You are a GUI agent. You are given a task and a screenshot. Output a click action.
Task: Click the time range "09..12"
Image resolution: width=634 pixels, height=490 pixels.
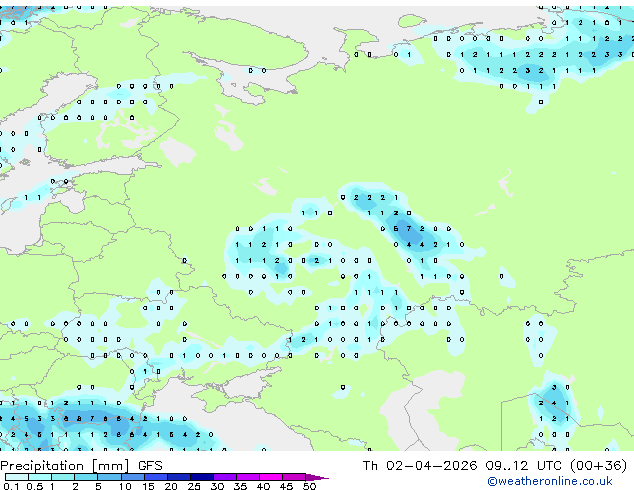pyautogui.click(x=507, y=466)
